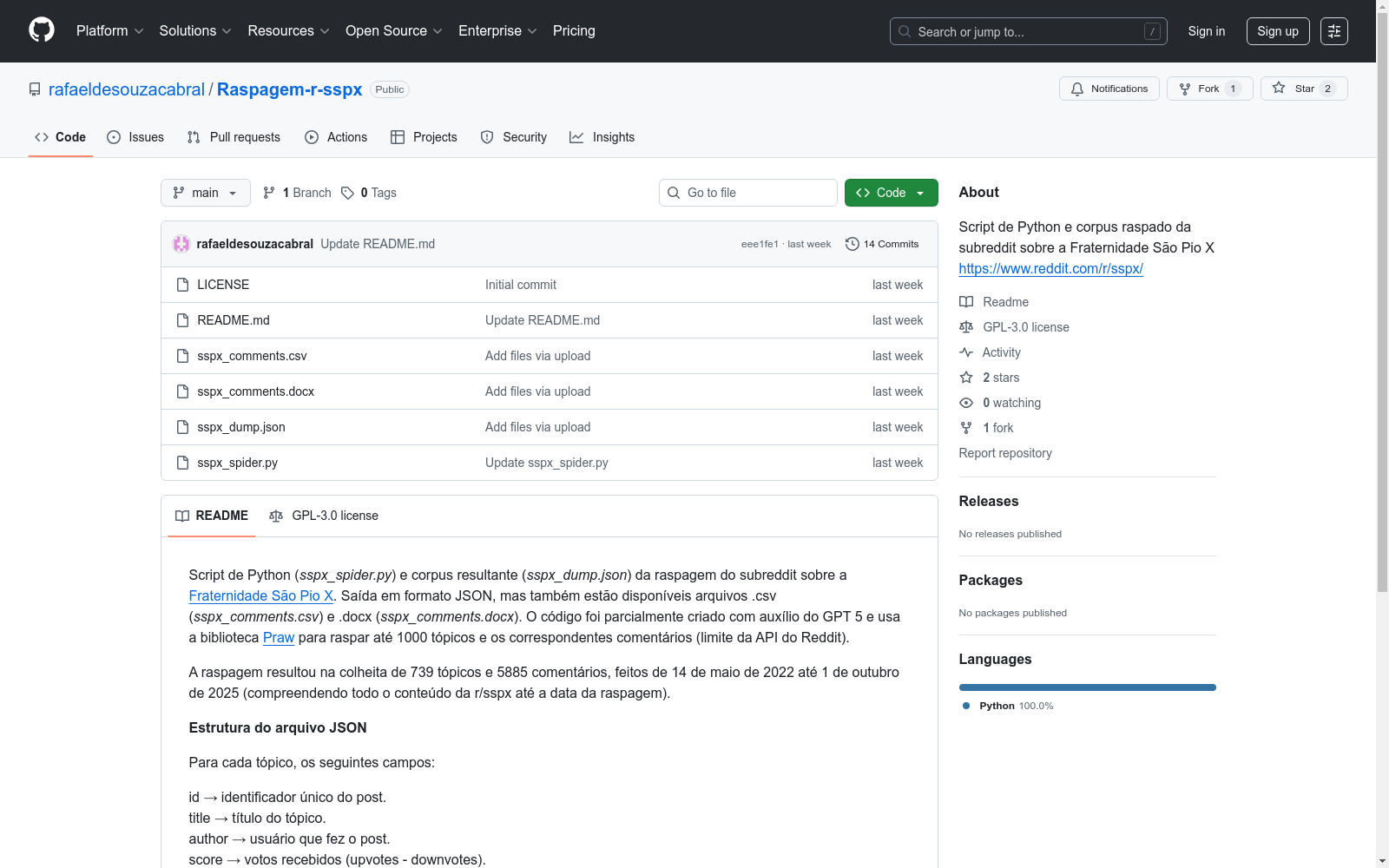
Task: Click the Sign up button
Action: [1278, 31]
